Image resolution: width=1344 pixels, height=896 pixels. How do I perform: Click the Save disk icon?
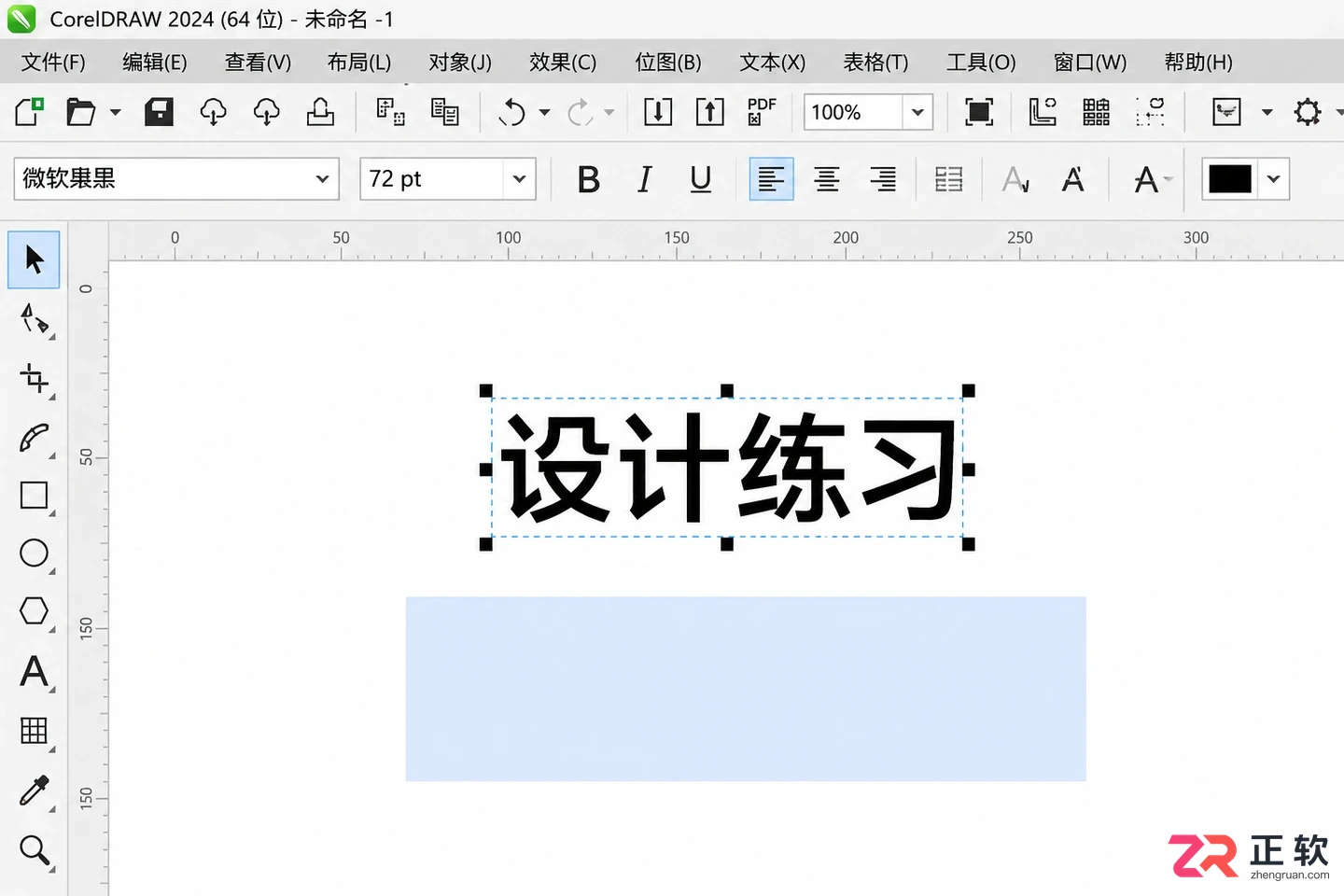tap(159, 112)
